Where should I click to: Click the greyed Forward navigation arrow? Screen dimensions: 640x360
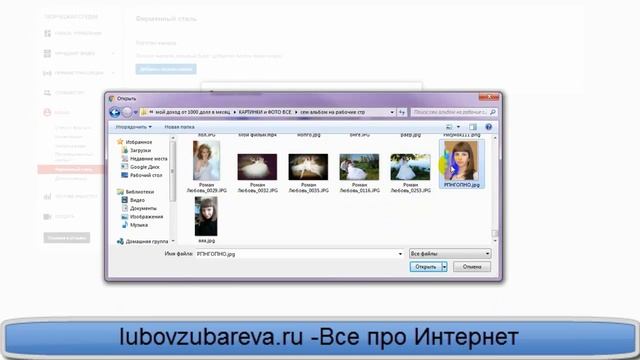127,112
